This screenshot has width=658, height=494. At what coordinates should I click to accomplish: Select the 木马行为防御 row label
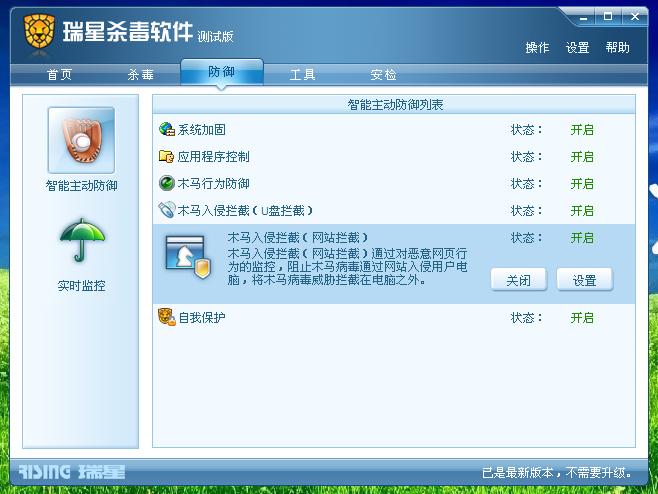tap(213, 183)
